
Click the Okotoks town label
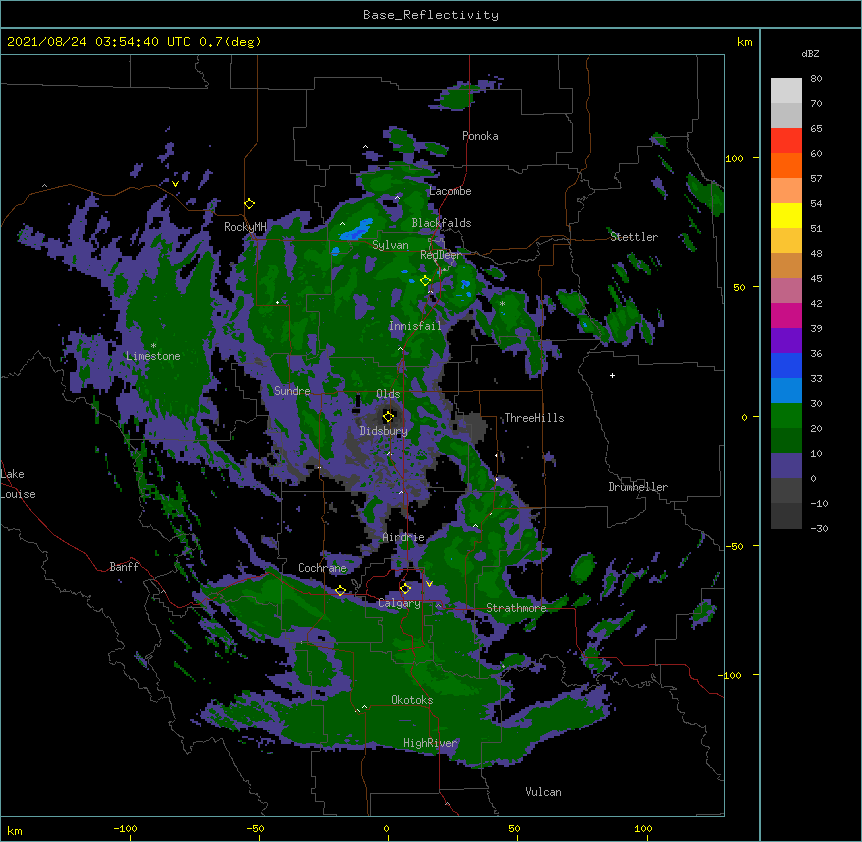tap(412, 700)
